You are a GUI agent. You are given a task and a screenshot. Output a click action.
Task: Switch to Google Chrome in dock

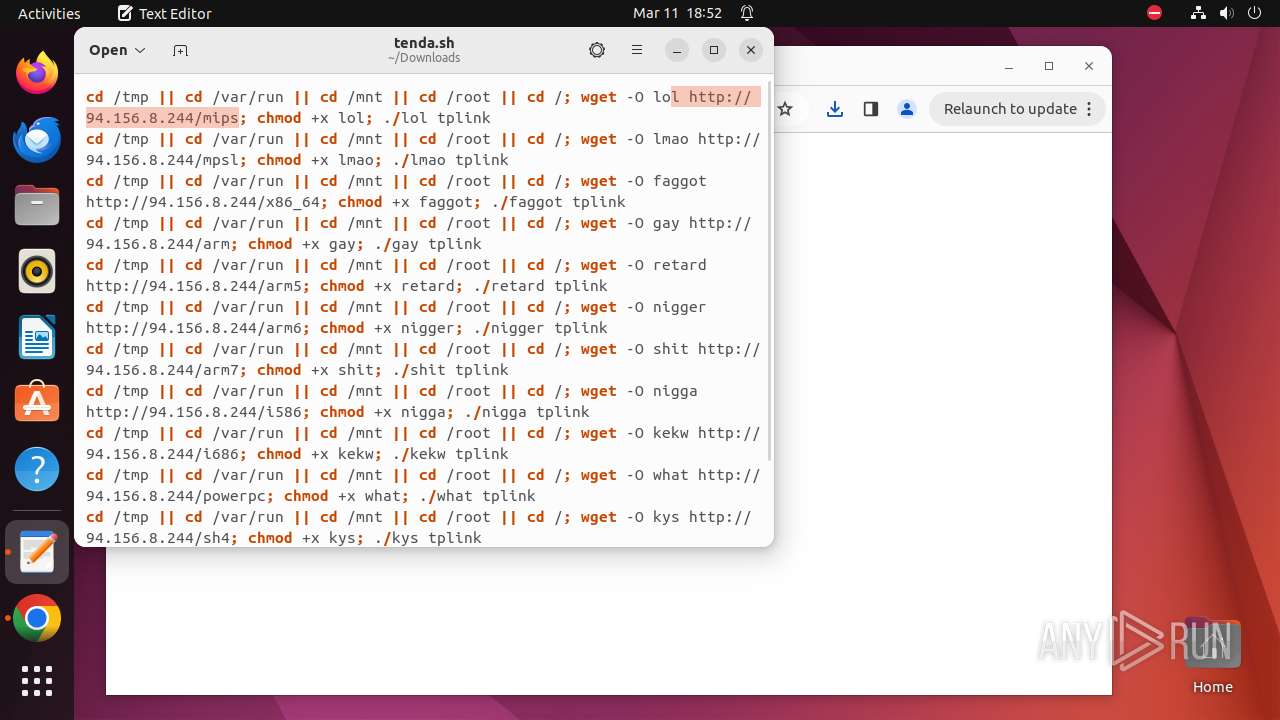37,619
